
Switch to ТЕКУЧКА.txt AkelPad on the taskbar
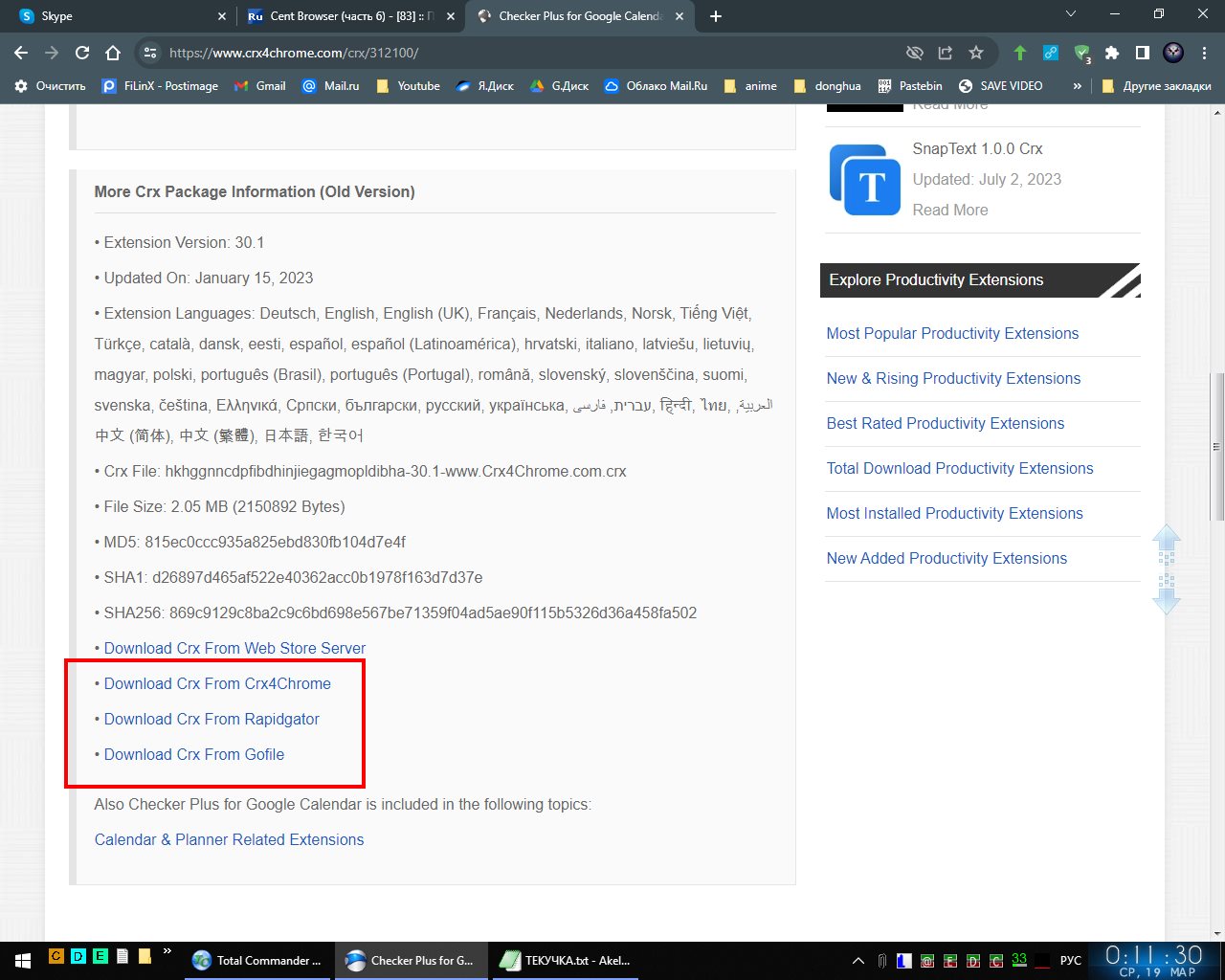click(567, 960)
